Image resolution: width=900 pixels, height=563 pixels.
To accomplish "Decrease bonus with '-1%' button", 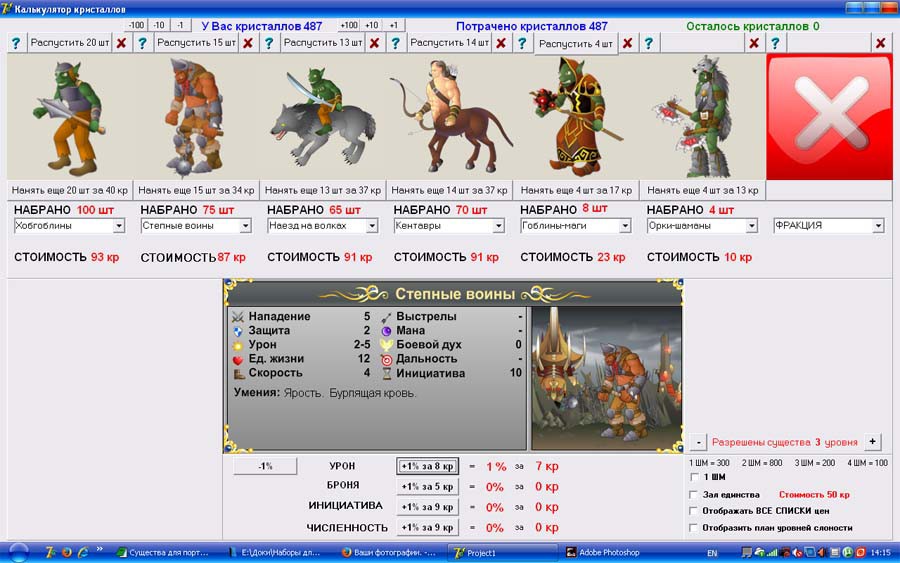I will click(x=265, y=466).
